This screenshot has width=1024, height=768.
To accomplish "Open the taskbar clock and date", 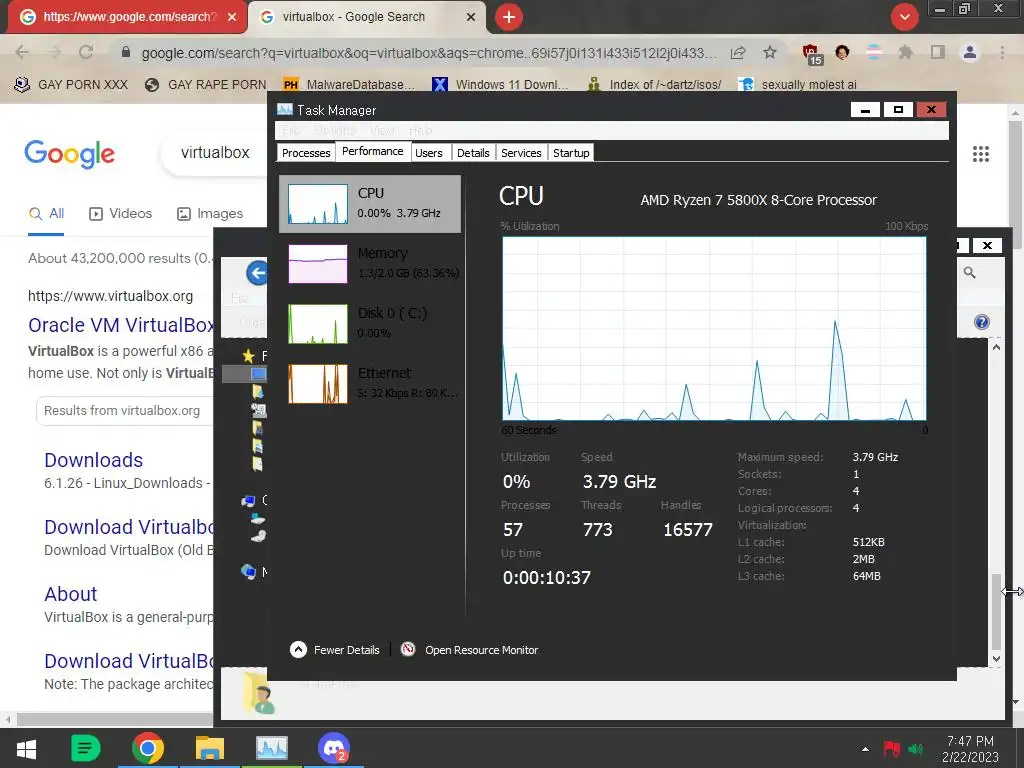I will [x=970, y=749].
